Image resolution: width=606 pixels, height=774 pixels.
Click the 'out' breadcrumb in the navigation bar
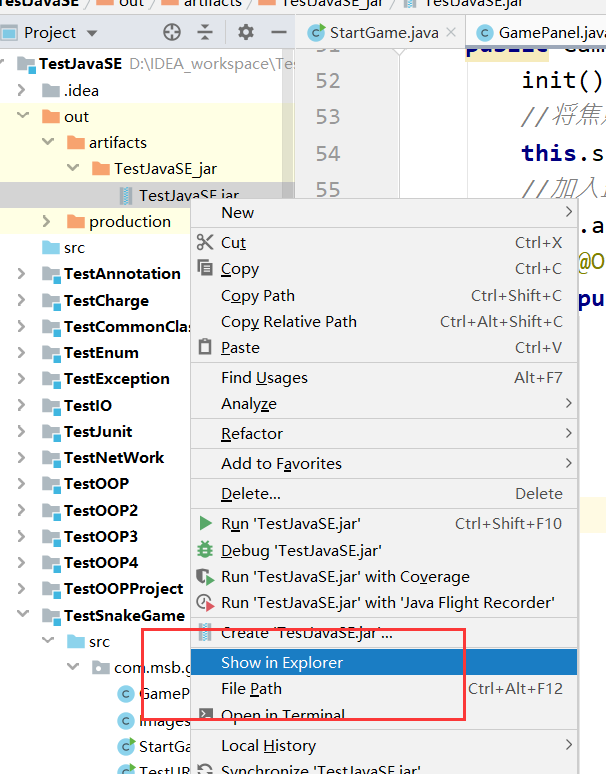[131, 3]
